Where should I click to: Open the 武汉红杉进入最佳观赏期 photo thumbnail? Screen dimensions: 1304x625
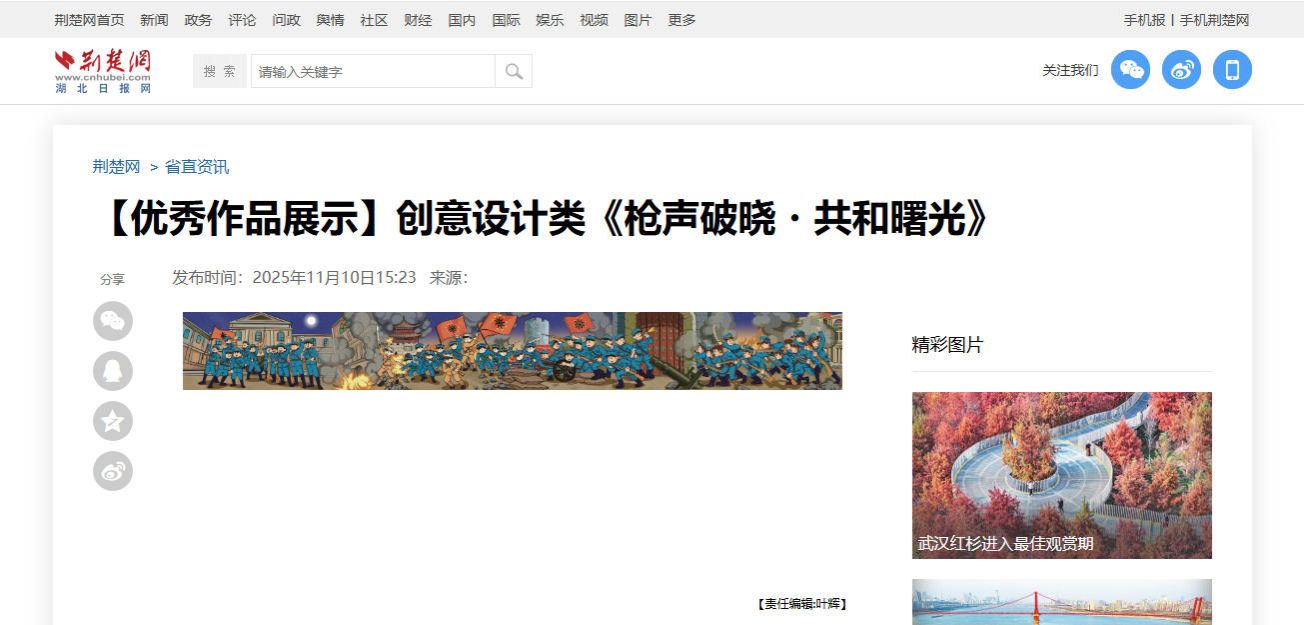click(1061, 475)
